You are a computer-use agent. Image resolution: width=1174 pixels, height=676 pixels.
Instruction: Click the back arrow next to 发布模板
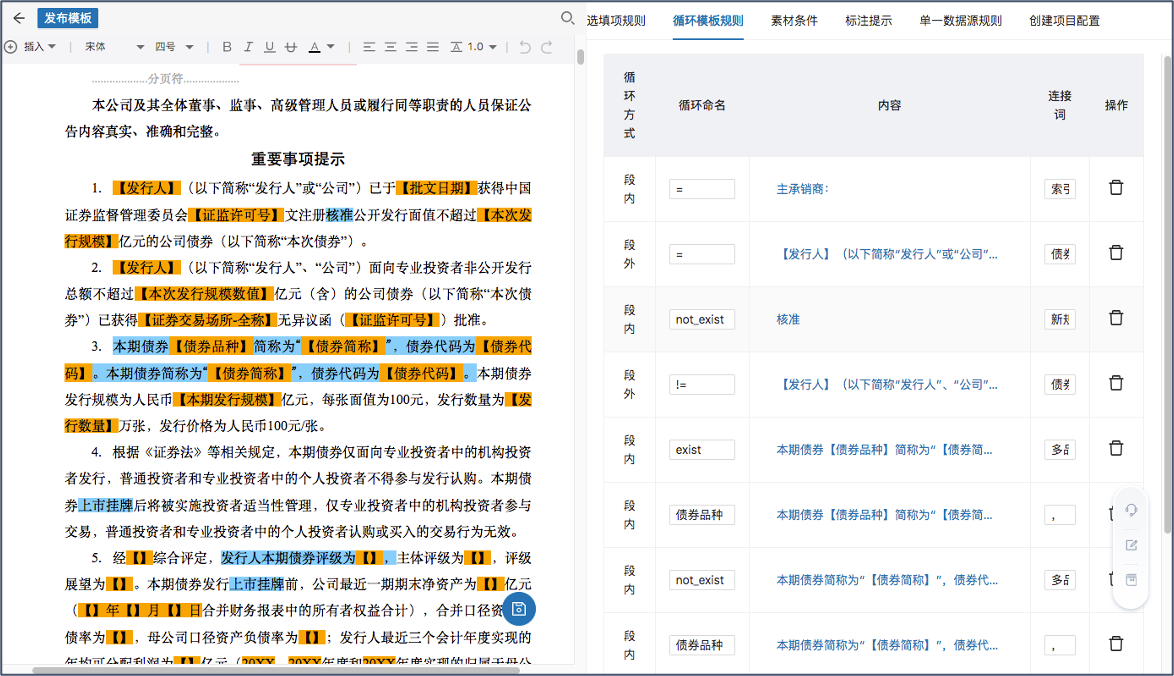tap(18, 18)
